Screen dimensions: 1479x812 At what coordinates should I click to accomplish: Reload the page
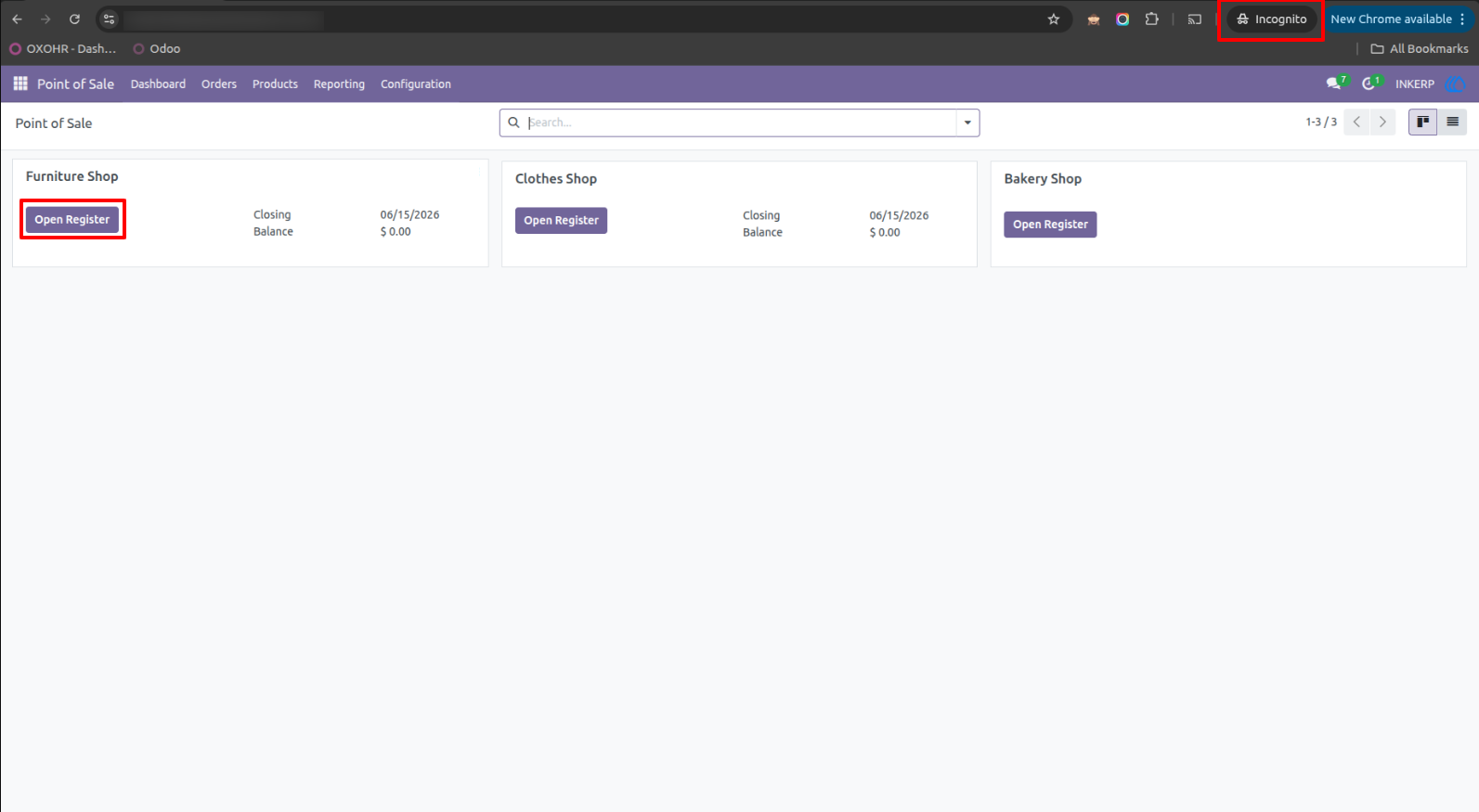[x=74, y=19]
